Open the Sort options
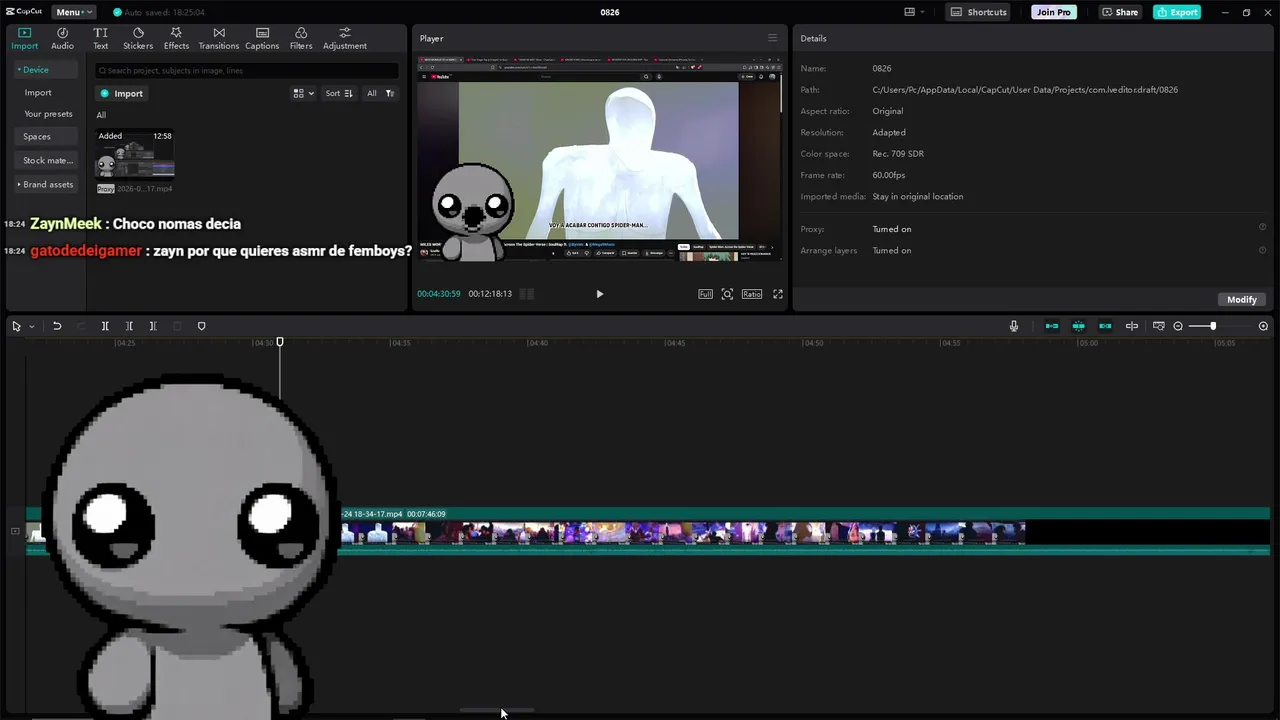The image size is (1280, 720). point(339,94)
